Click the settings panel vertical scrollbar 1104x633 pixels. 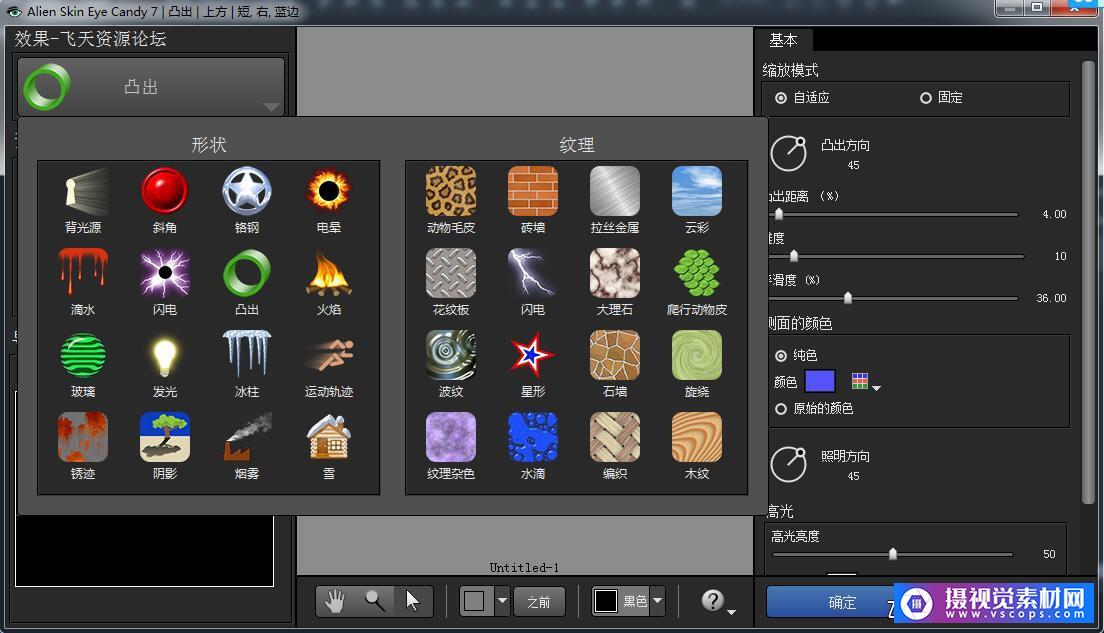(x=1090, y=282)
